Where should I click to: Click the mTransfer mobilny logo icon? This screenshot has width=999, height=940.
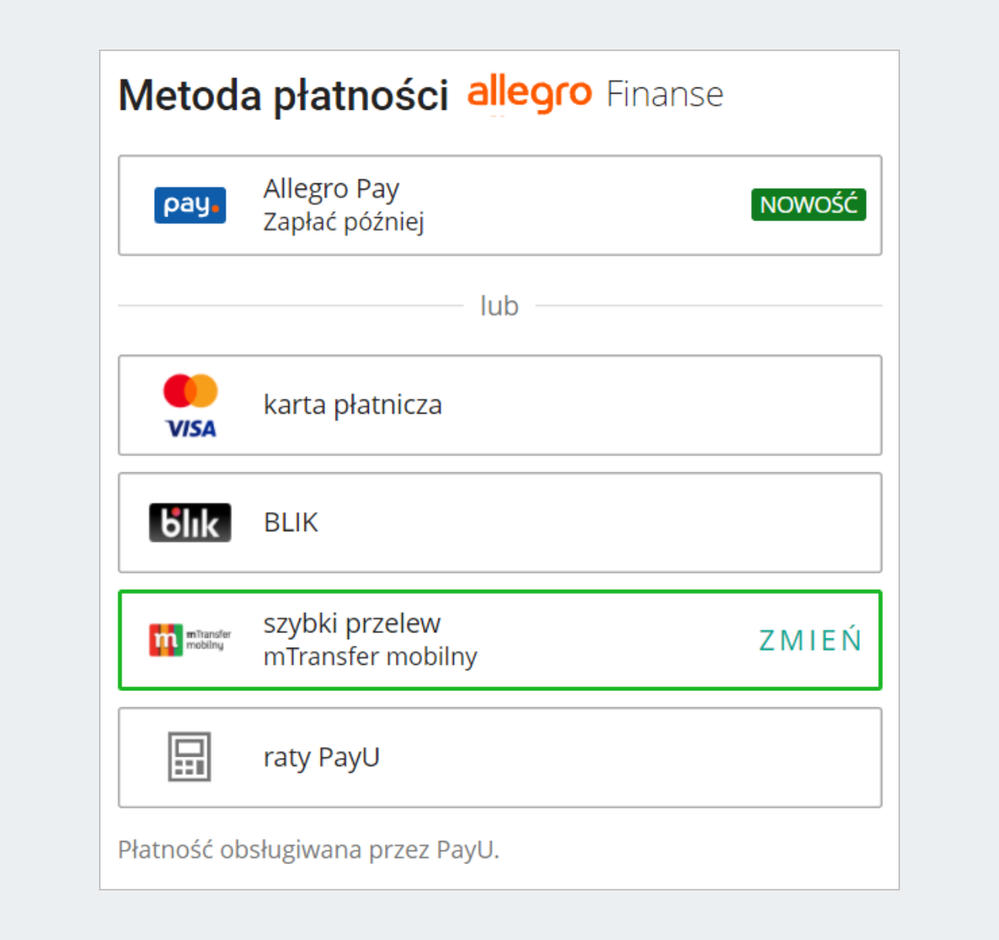click(190, 640)
